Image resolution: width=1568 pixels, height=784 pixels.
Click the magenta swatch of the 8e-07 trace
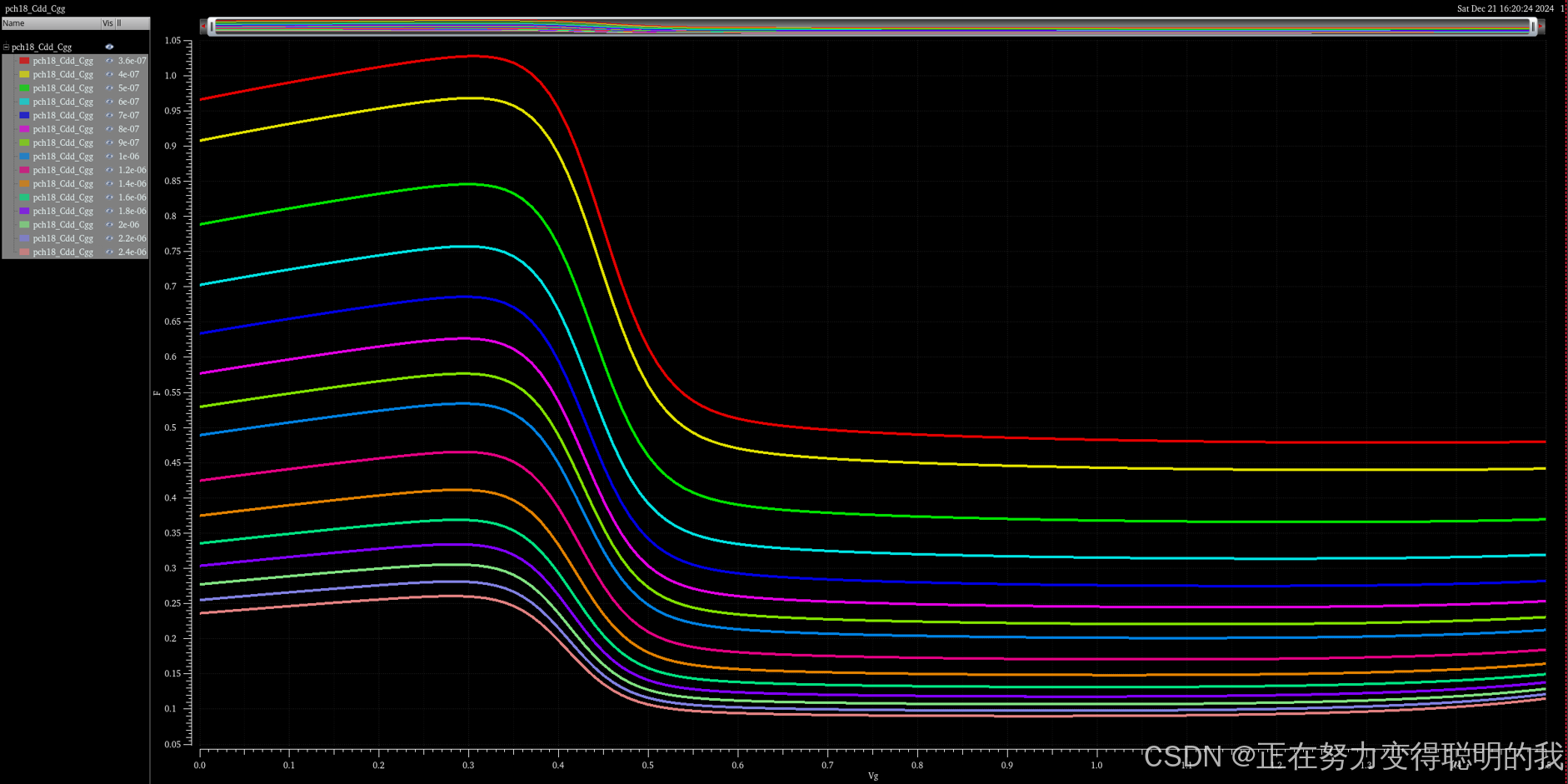click(23, 128)
